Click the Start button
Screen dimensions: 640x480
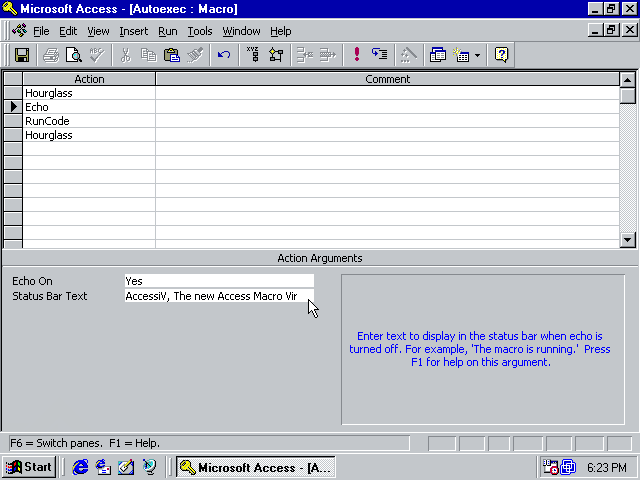29,467
